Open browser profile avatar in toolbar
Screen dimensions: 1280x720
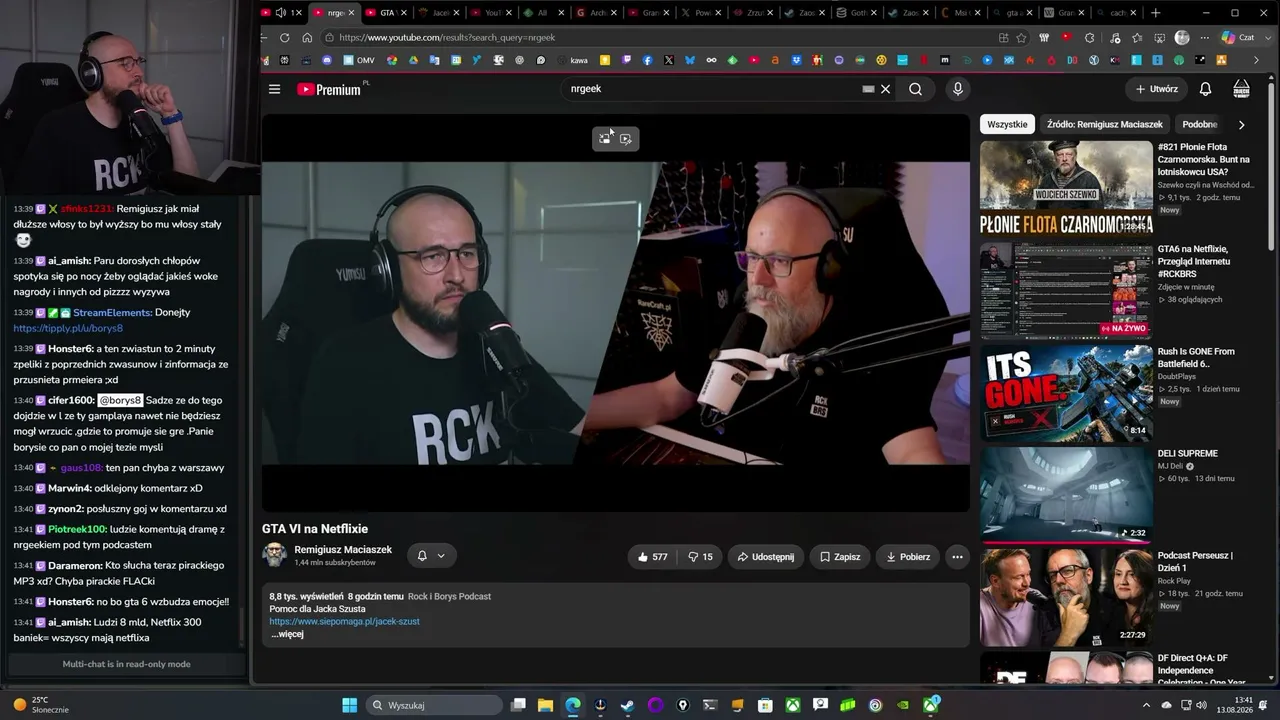pos(1182,38)
